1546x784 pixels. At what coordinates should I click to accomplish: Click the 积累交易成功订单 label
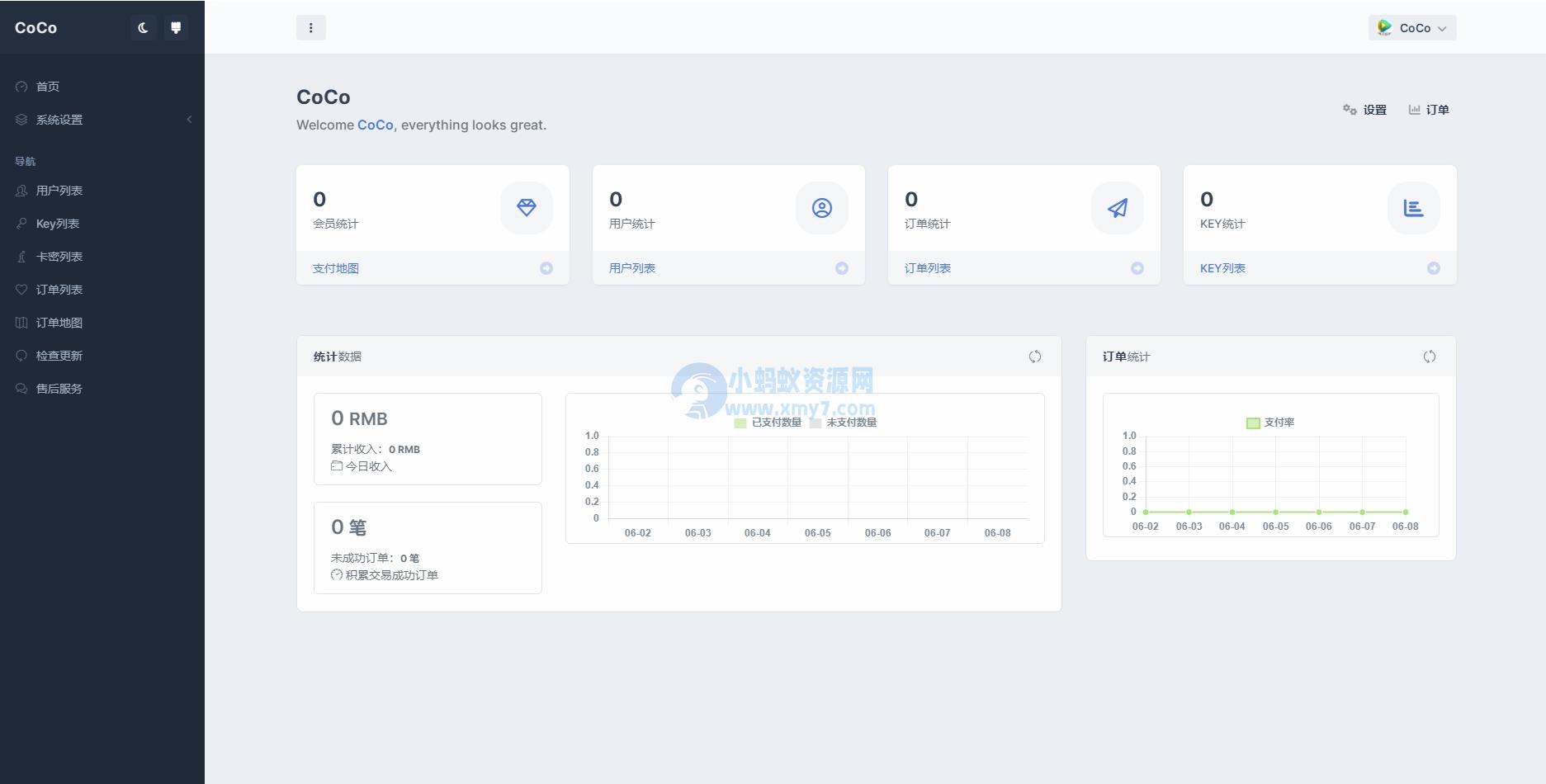click(391, 575)
